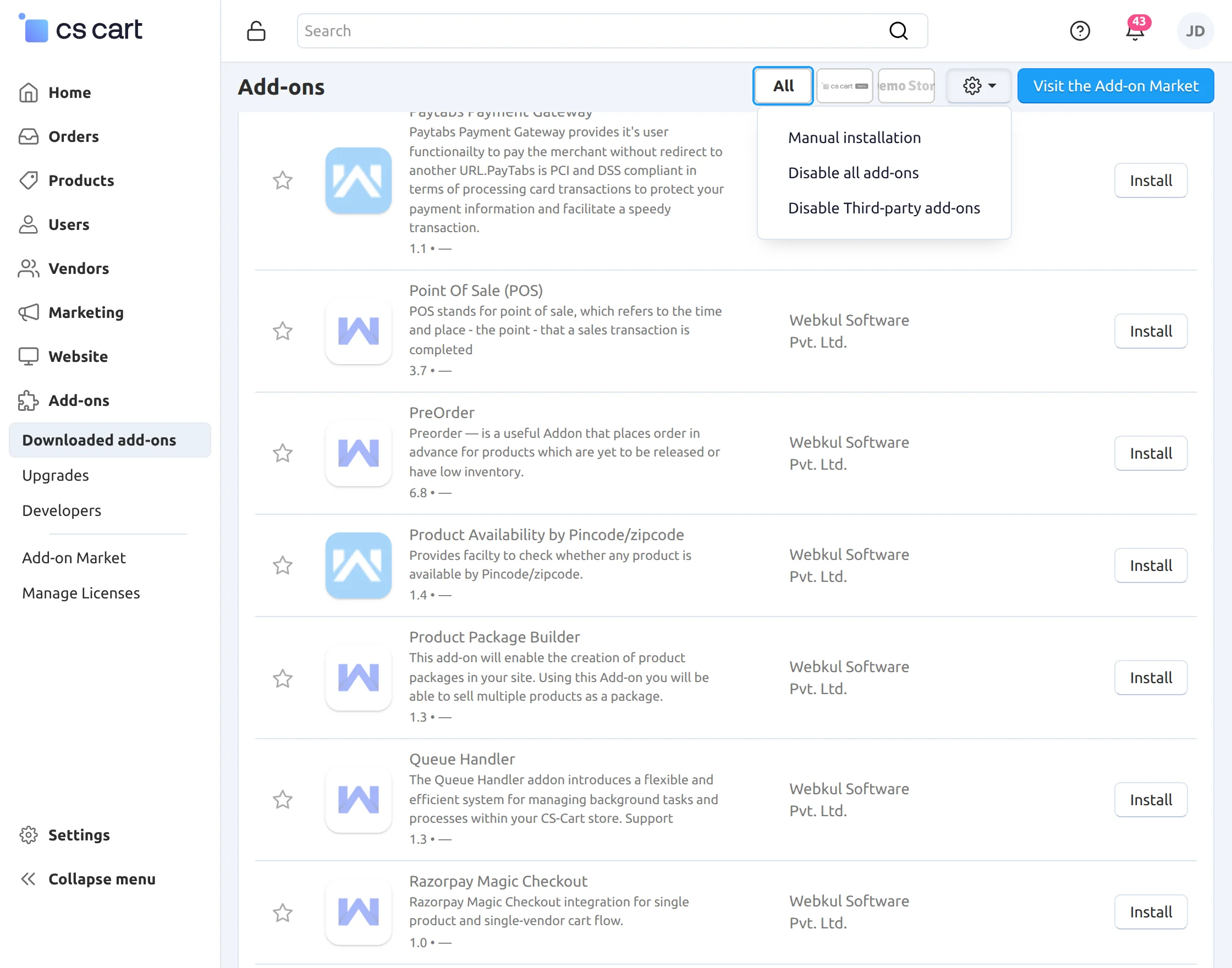
Task: Install the PreOrder add-on
Action: point(1151,453)
